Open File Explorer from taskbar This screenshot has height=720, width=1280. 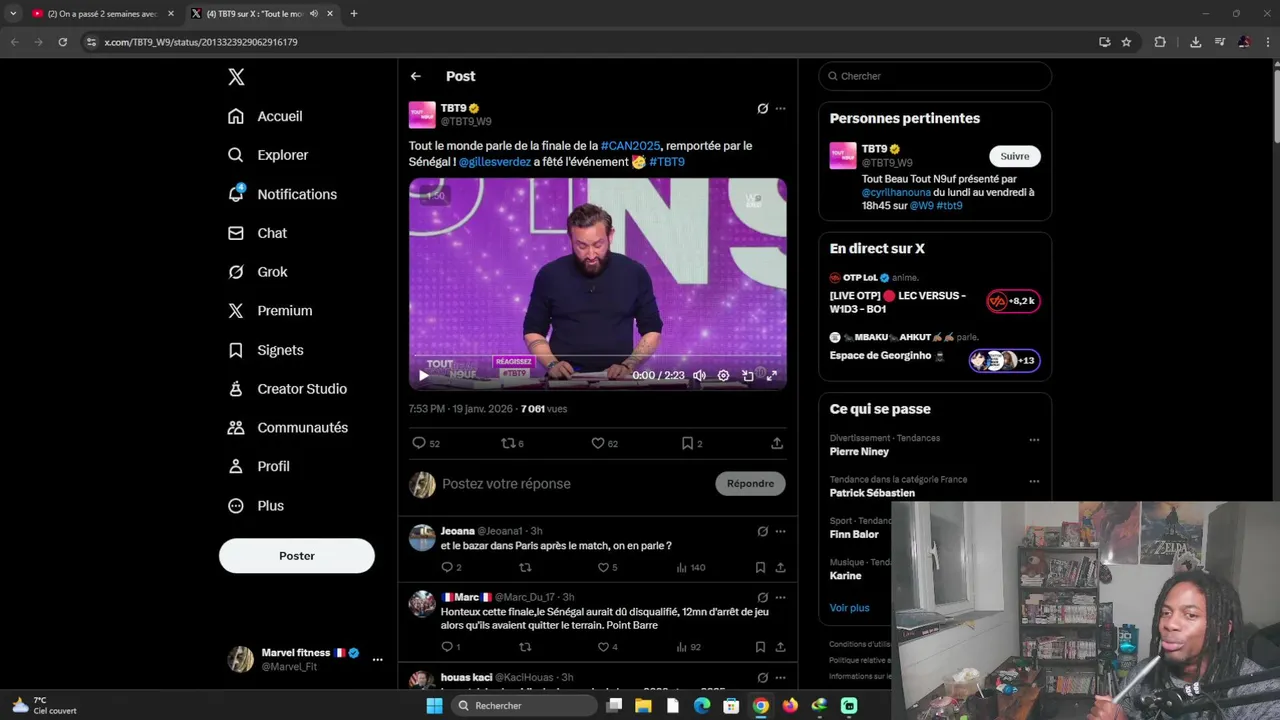643,706
